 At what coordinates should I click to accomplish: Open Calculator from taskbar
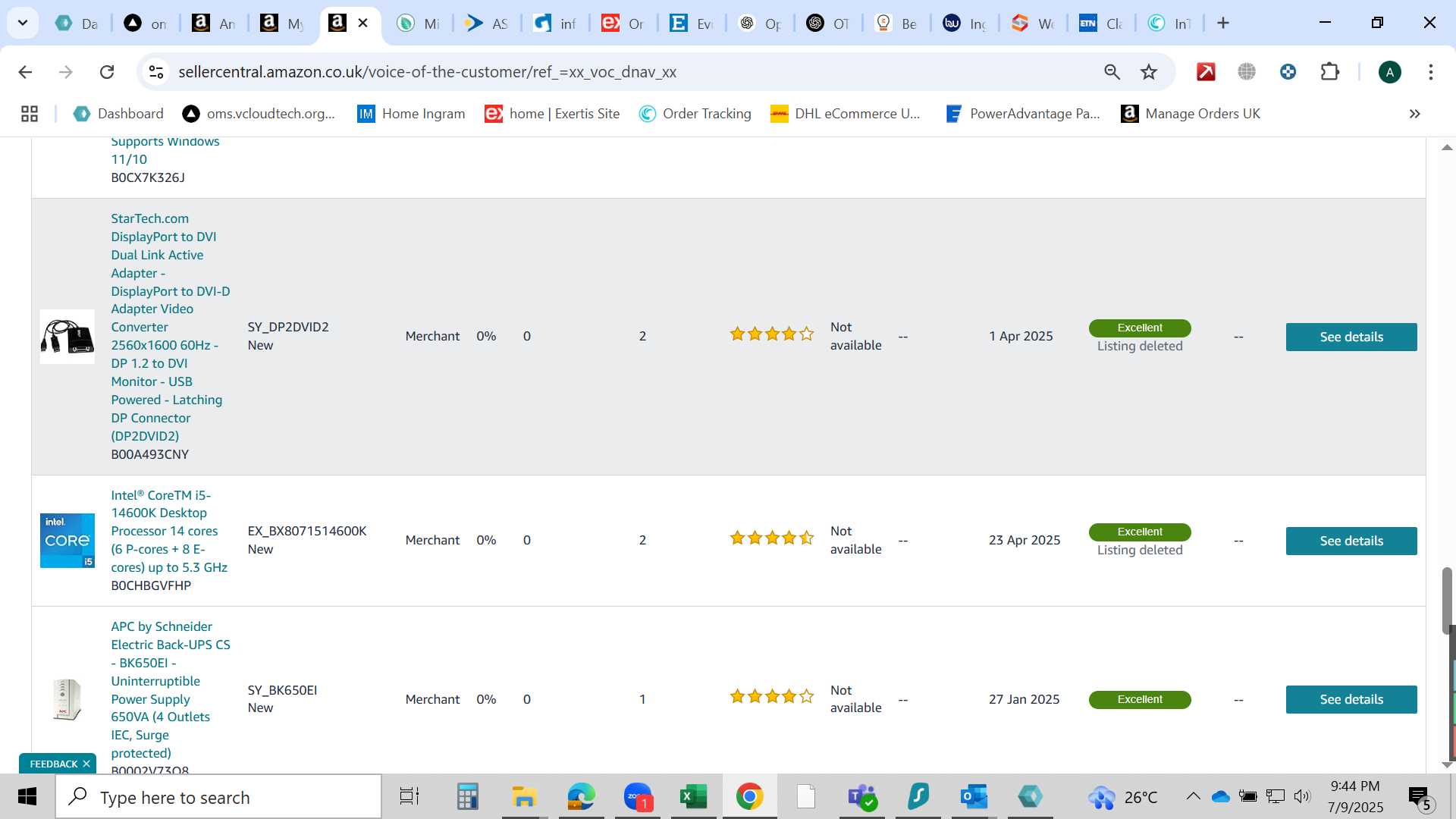pyautogui.click(x=467, y=797)
